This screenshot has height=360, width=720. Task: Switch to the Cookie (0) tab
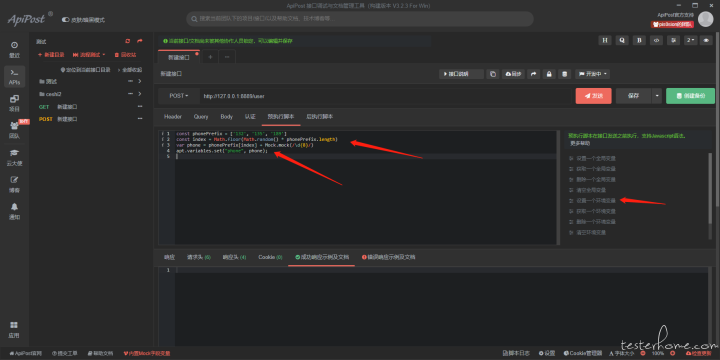point(270,257)
